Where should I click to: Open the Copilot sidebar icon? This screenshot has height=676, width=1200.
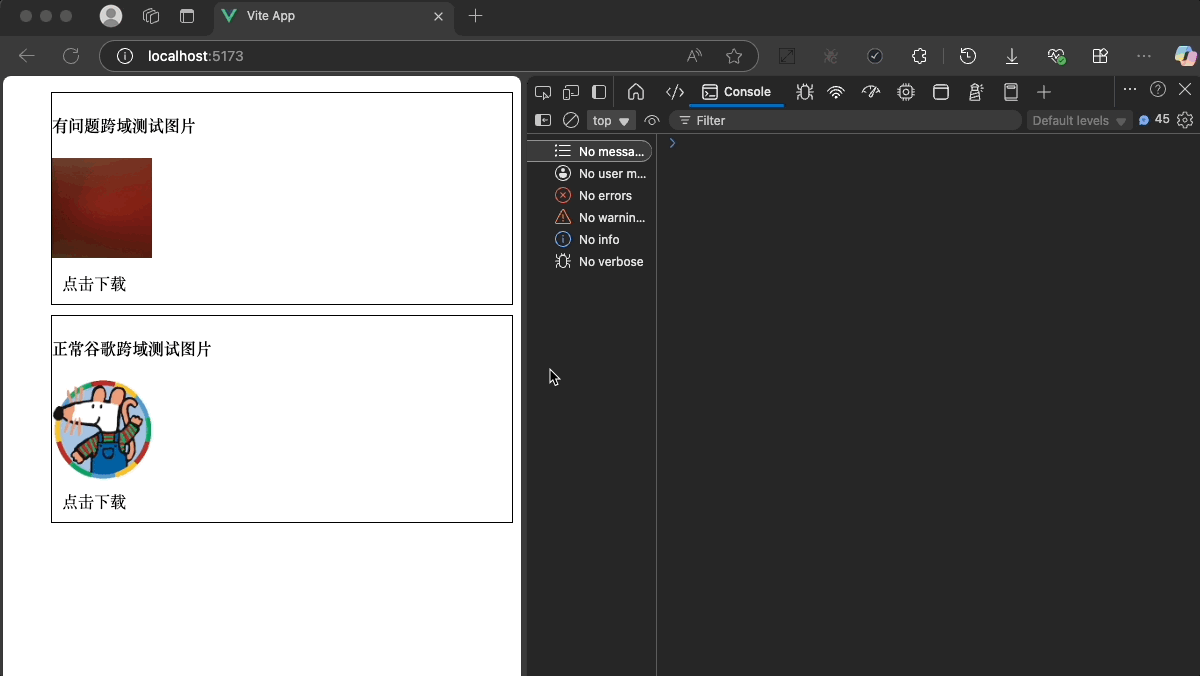click(1185, 56)
